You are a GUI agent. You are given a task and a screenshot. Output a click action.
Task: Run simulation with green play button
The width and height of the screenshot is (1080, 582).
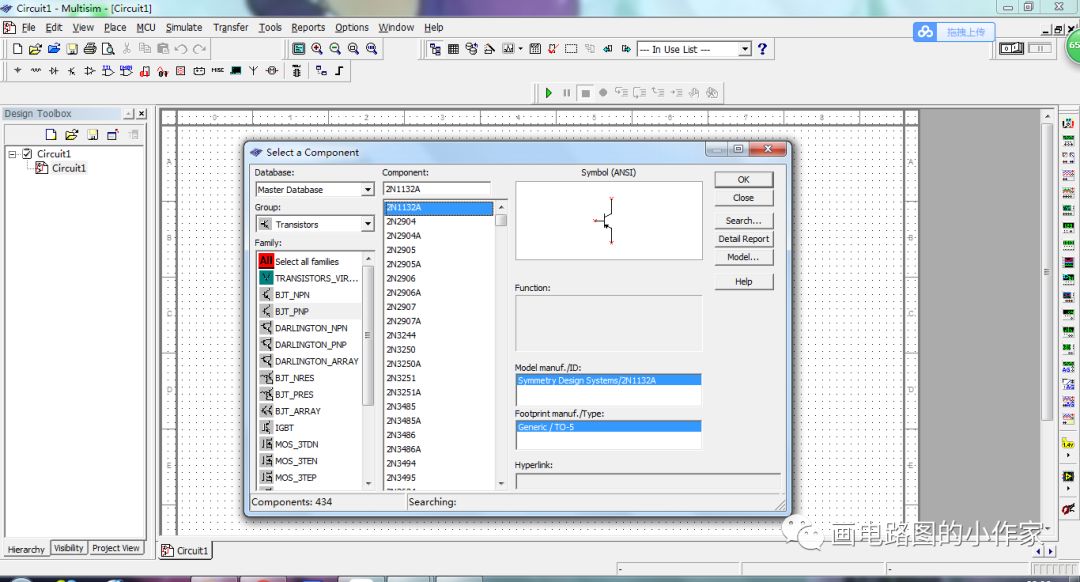tap(549, 93)
